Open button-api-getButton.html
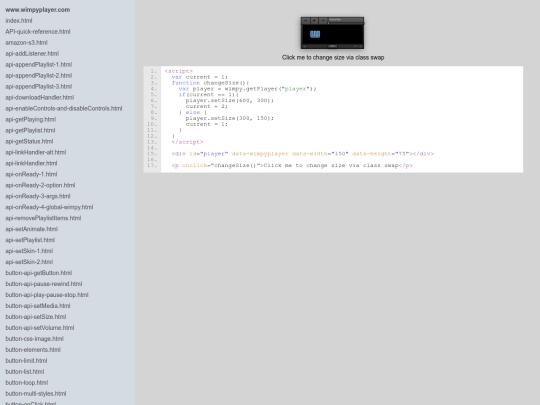Screen dimensions: 540x405 pos(39,273)
